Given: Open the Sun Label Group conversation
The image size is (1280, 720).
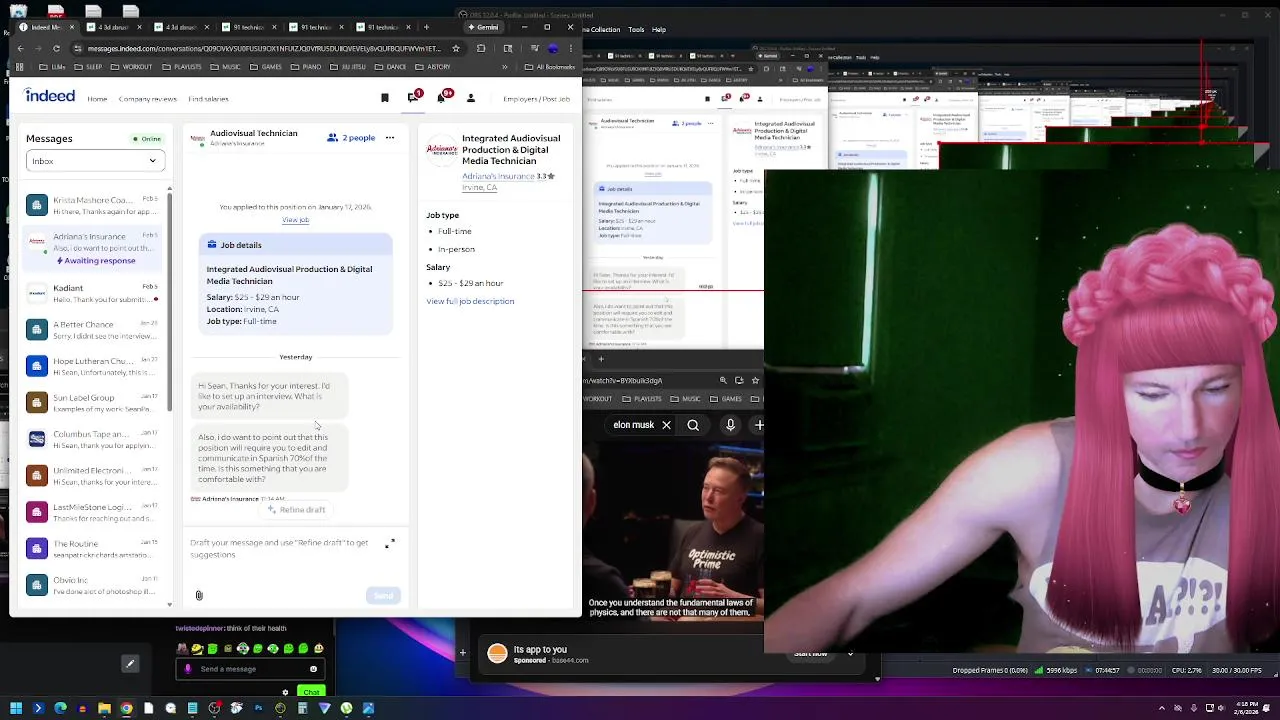Looking at the screenshot, I should [x=93, y=403].
